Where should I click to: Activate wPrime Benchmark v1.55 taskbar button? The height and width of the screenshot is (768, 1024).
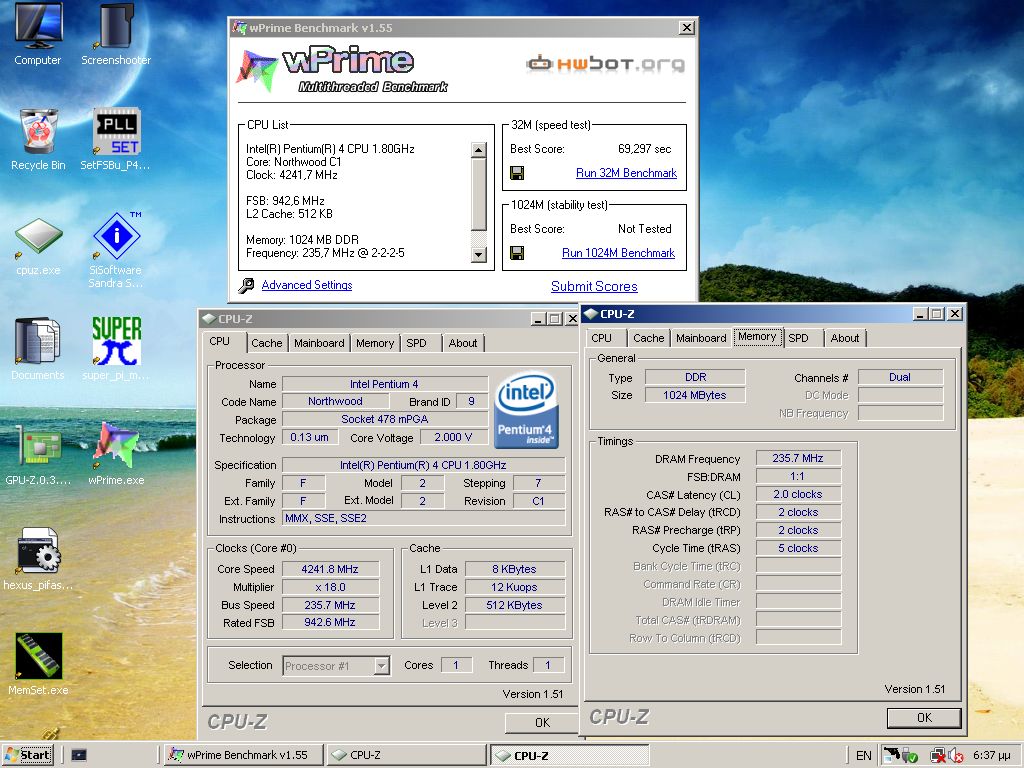pyautogui.click(x=244, y=755)
